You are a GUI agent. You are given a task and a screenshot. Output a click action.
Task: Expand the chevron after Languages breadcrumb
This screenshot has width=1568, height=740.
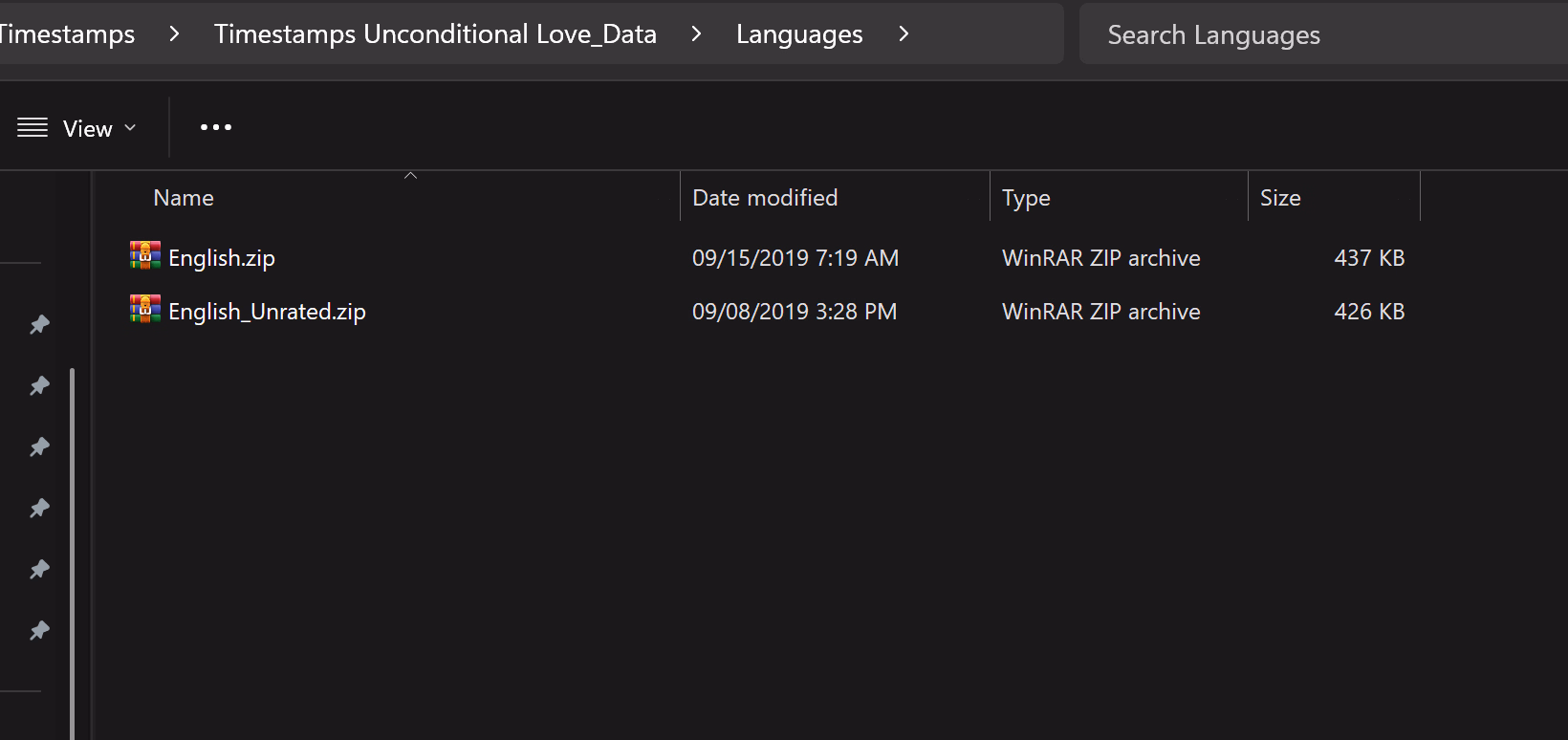(x=904, y=34)
